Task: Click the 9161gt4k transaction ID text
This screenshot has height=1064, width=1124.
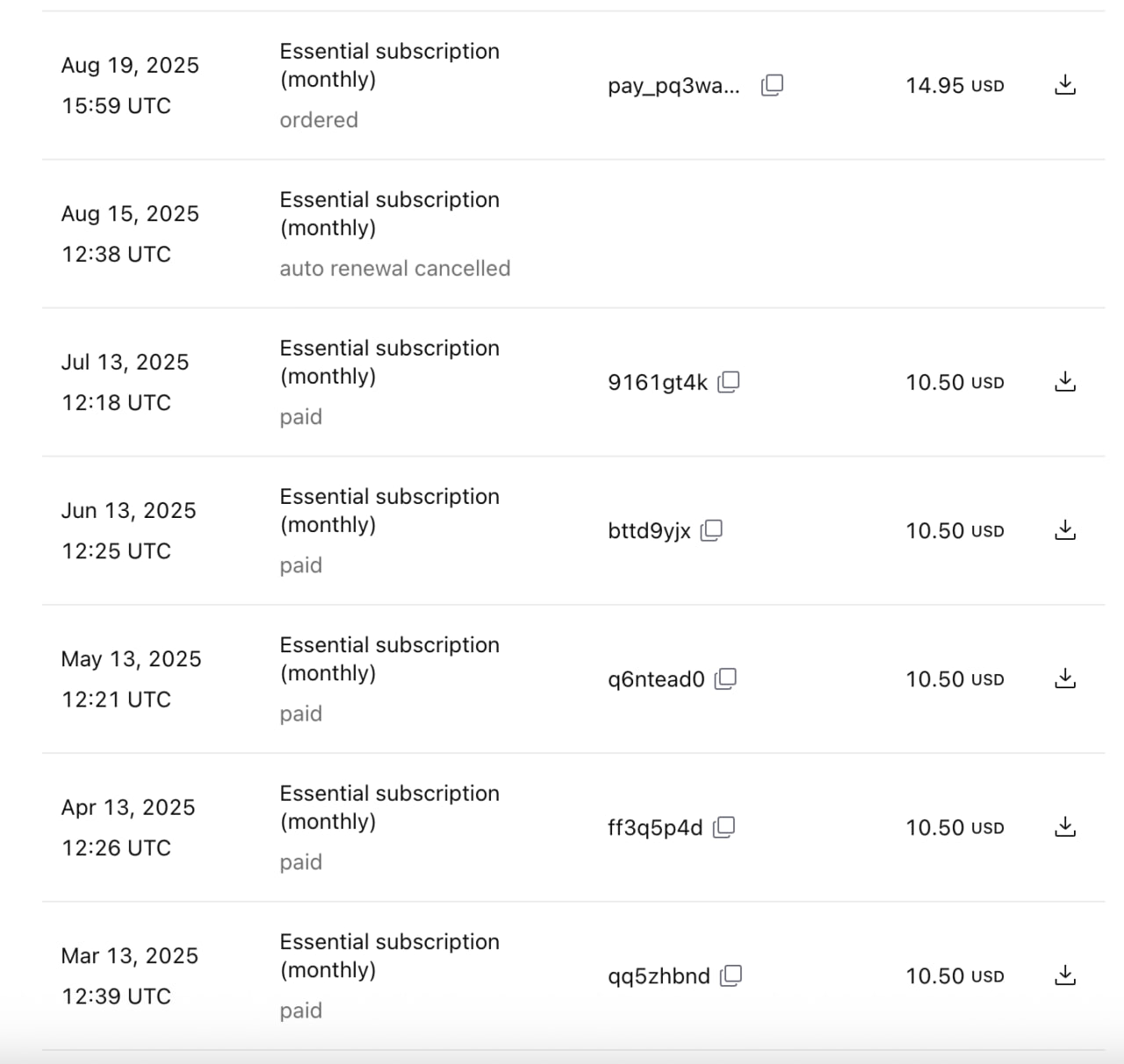Action: pyautogui.click(x=658, y=383)
